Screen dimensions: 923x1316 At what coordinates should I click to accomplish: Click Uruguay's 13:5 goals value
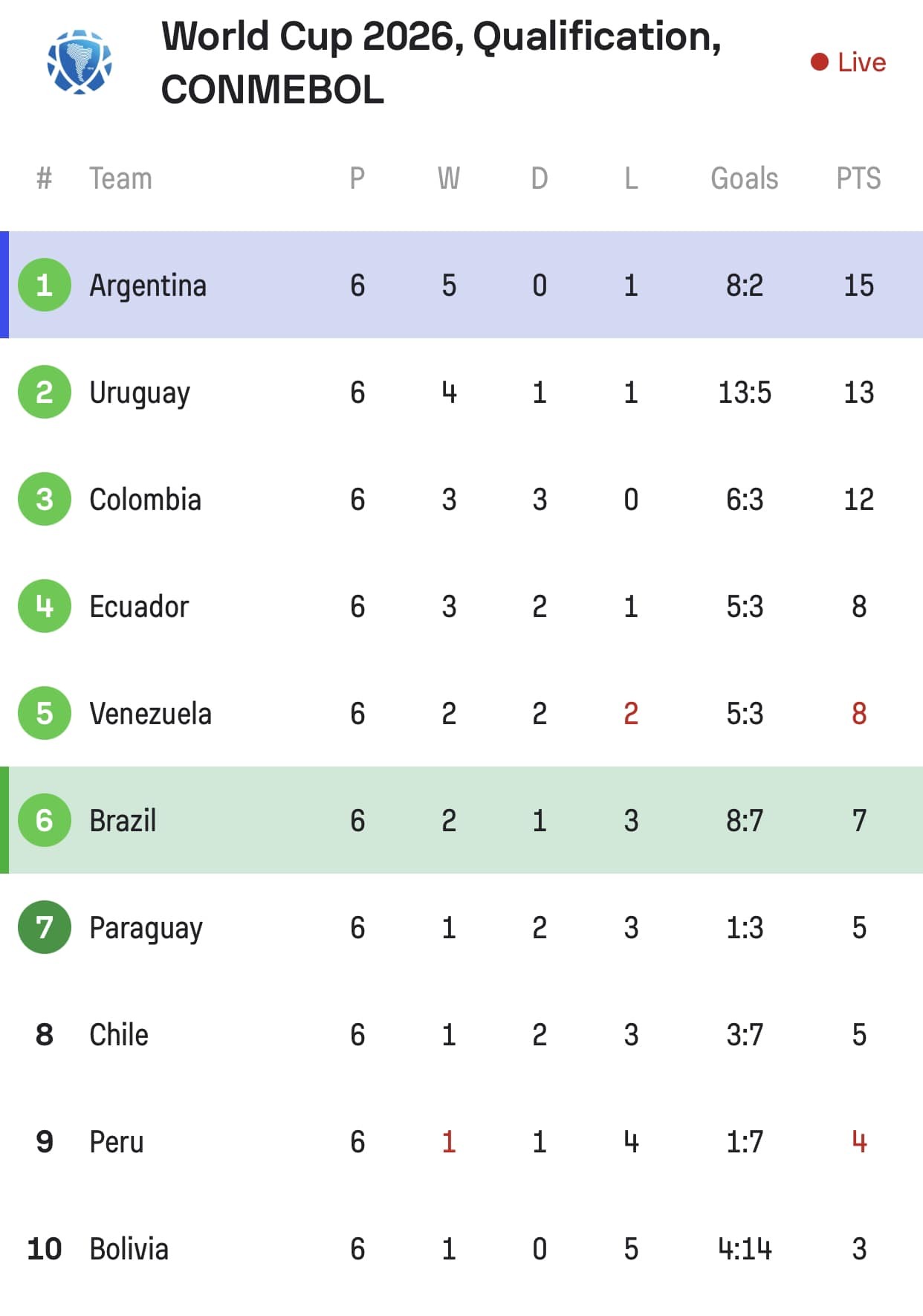click(745, 393)
